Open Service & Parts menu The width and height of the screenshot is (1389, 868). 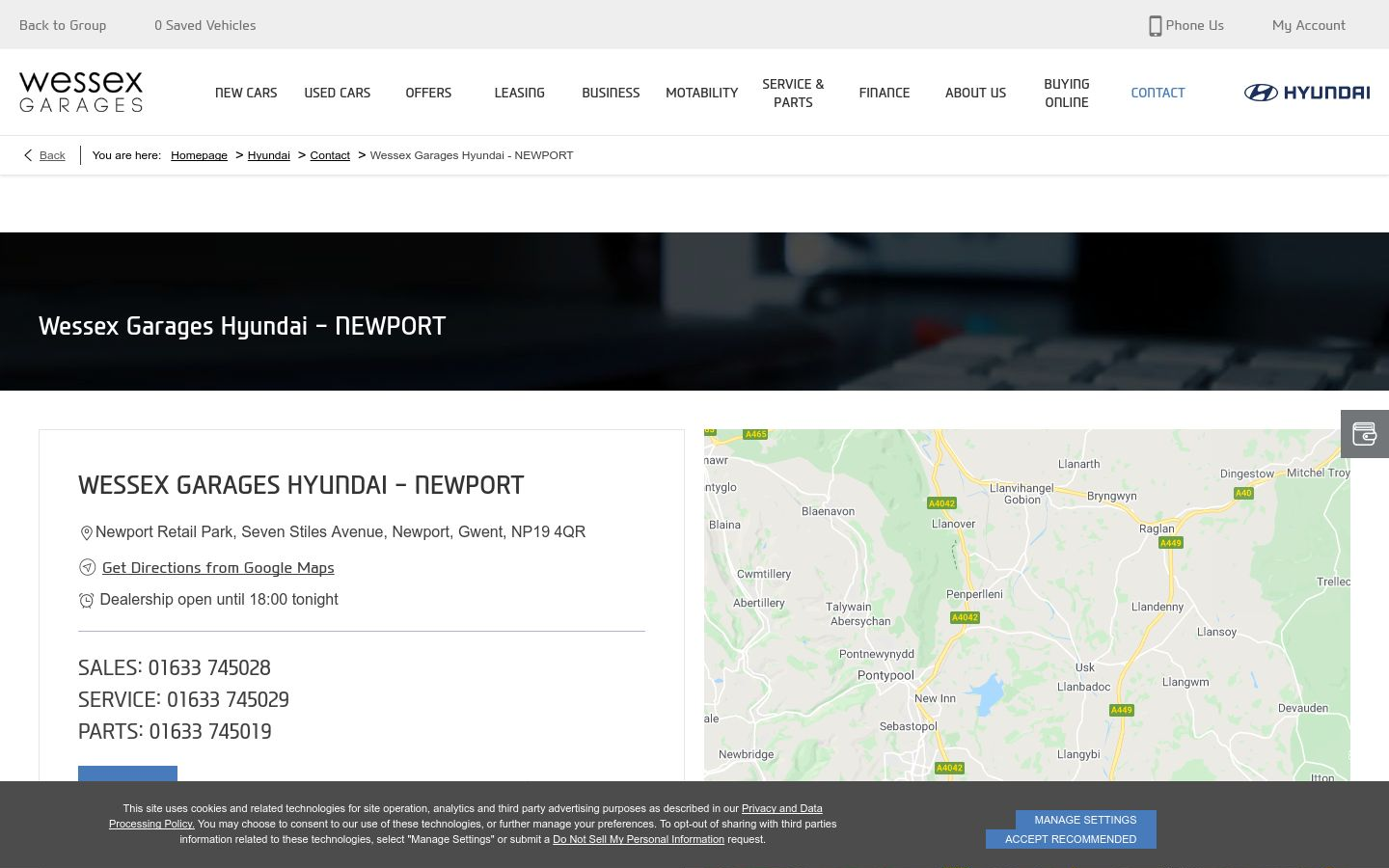point(793,93)
